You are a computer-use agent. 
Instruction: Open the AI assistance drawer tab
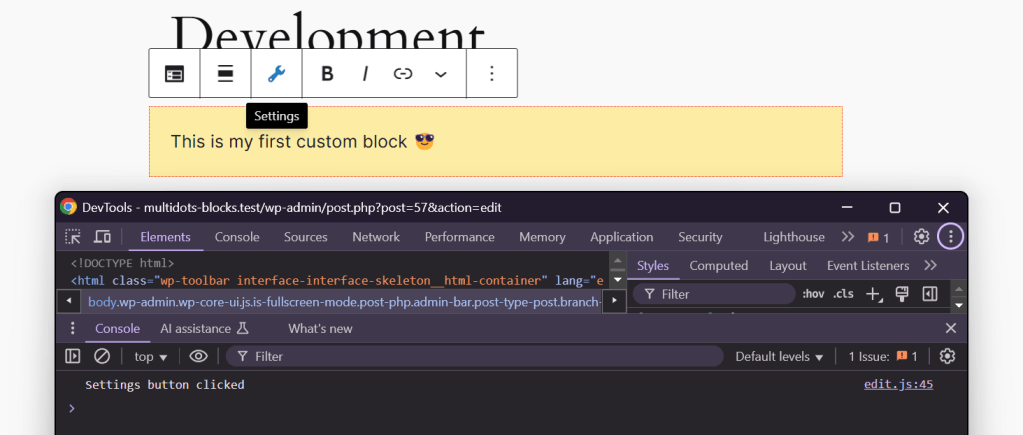click(x=204, y=329)
